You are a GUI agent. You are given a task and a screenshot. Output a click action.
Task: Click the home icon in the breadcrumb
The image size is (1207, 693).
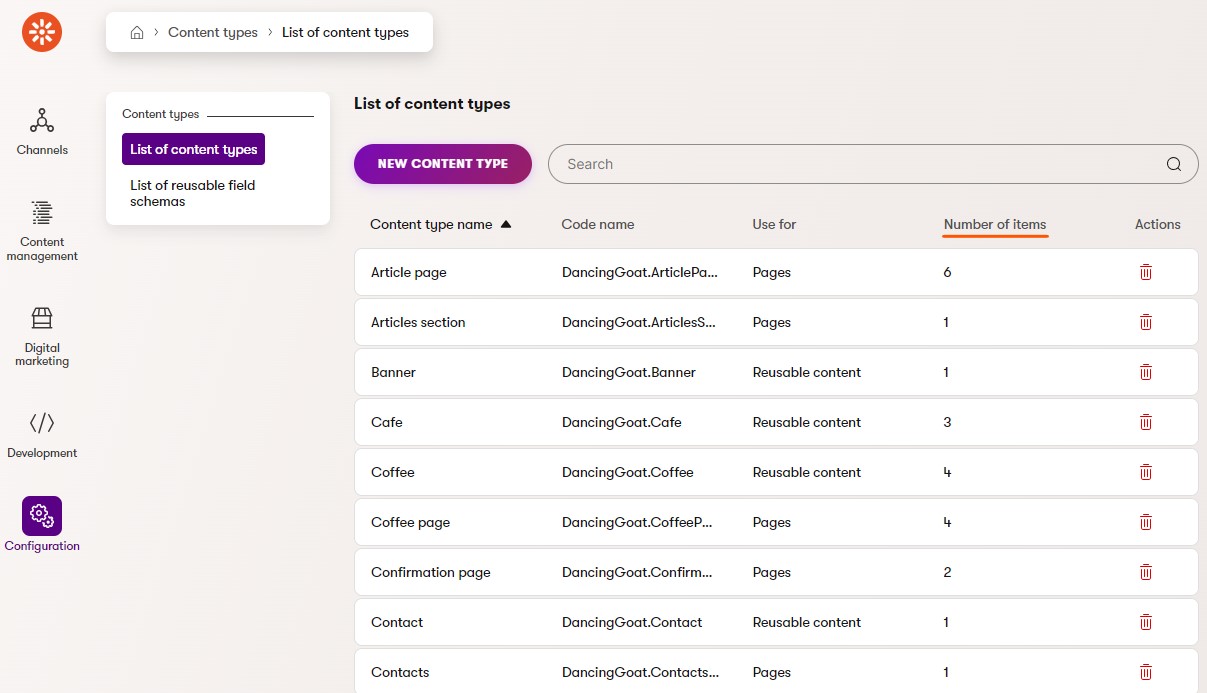pos(137,31)
